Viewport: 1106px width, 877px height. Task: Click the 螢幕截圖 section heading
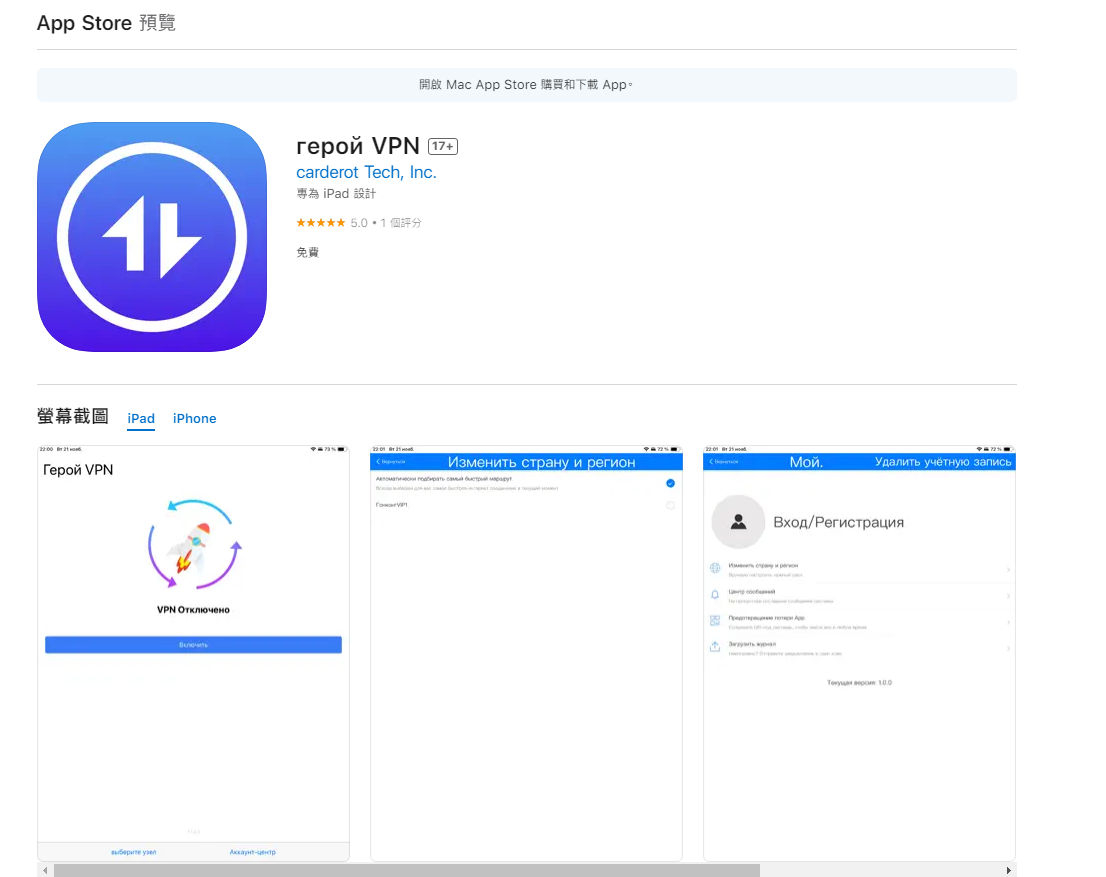click(x=73, y=417)
